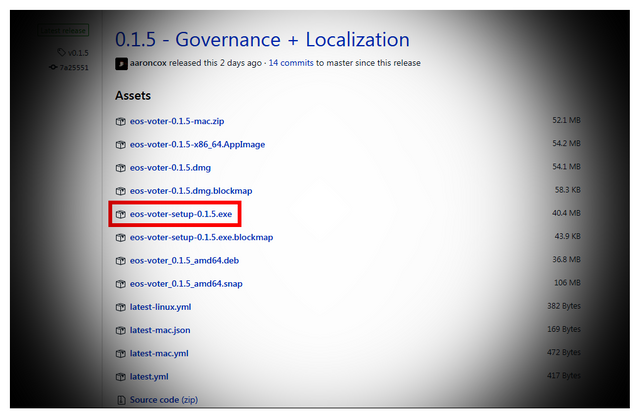Image resolution: width=640 pixels, height=419 pixels.
Task: Open the aaroncox user profile link
Action: coord(148,63)
